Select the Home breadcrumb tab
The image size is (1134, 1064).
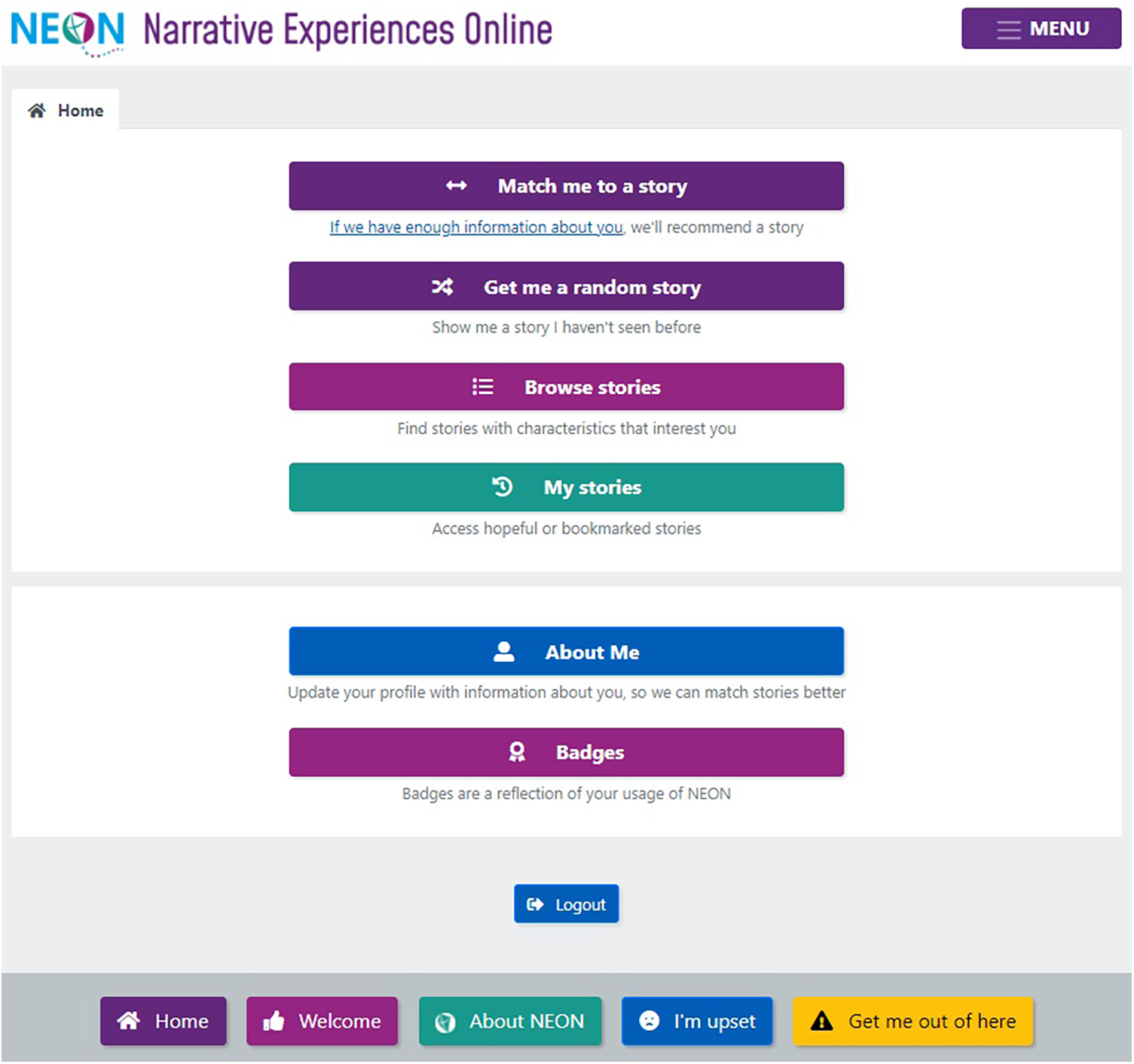(x=66, y=111)
